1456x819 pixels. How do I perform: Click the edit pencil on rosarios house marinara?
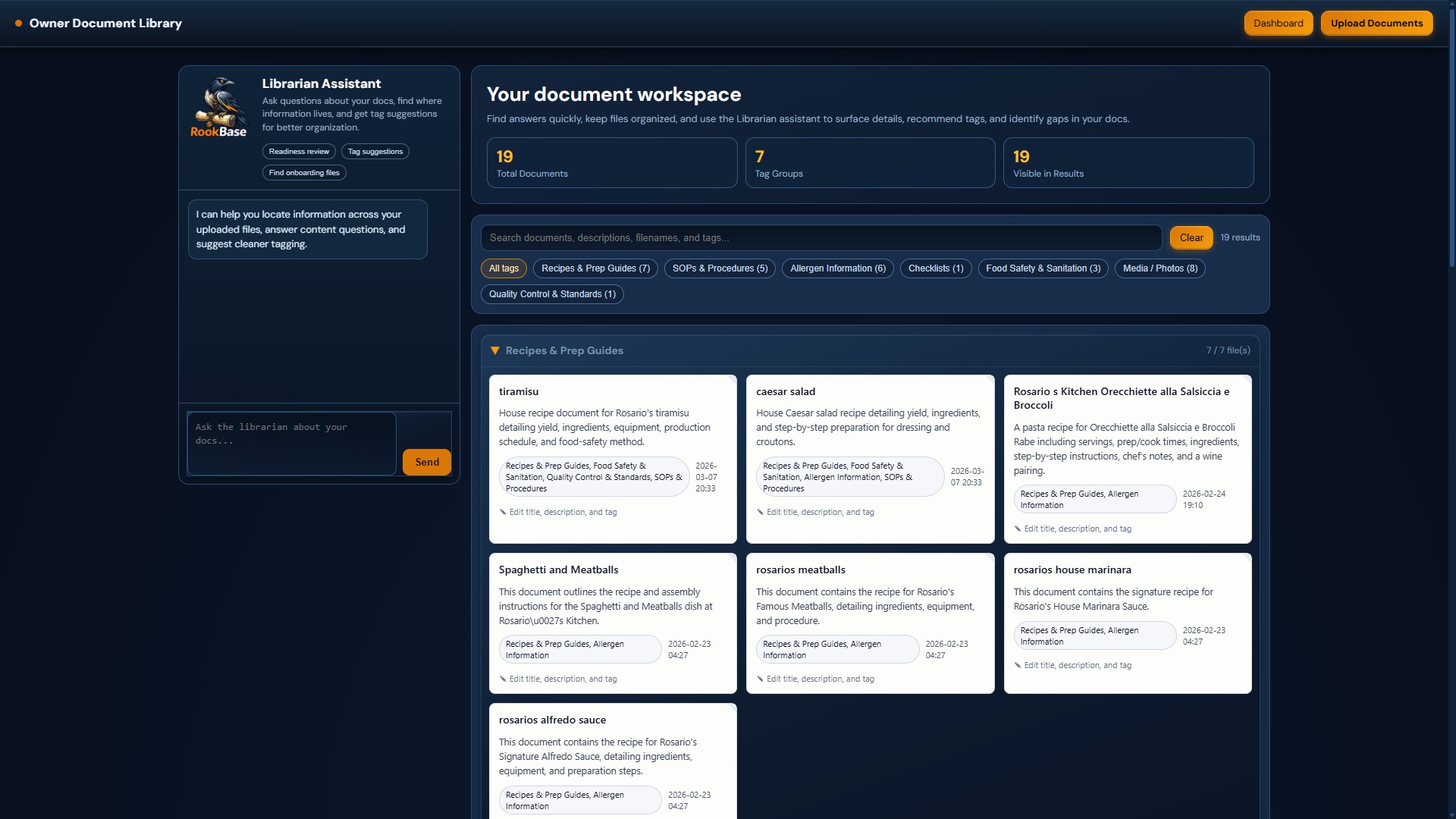tap(1018, 665)
